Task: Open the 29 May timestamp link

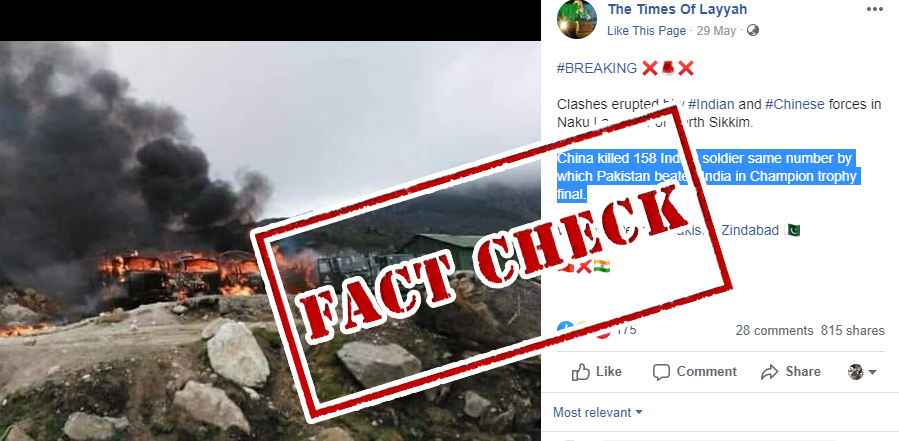Action: [716, 31]
